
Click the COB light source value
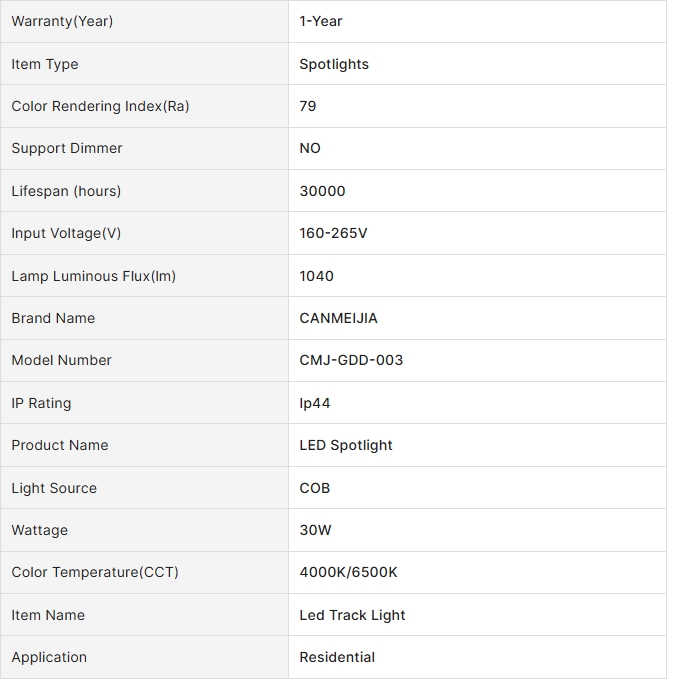(315, 488)
